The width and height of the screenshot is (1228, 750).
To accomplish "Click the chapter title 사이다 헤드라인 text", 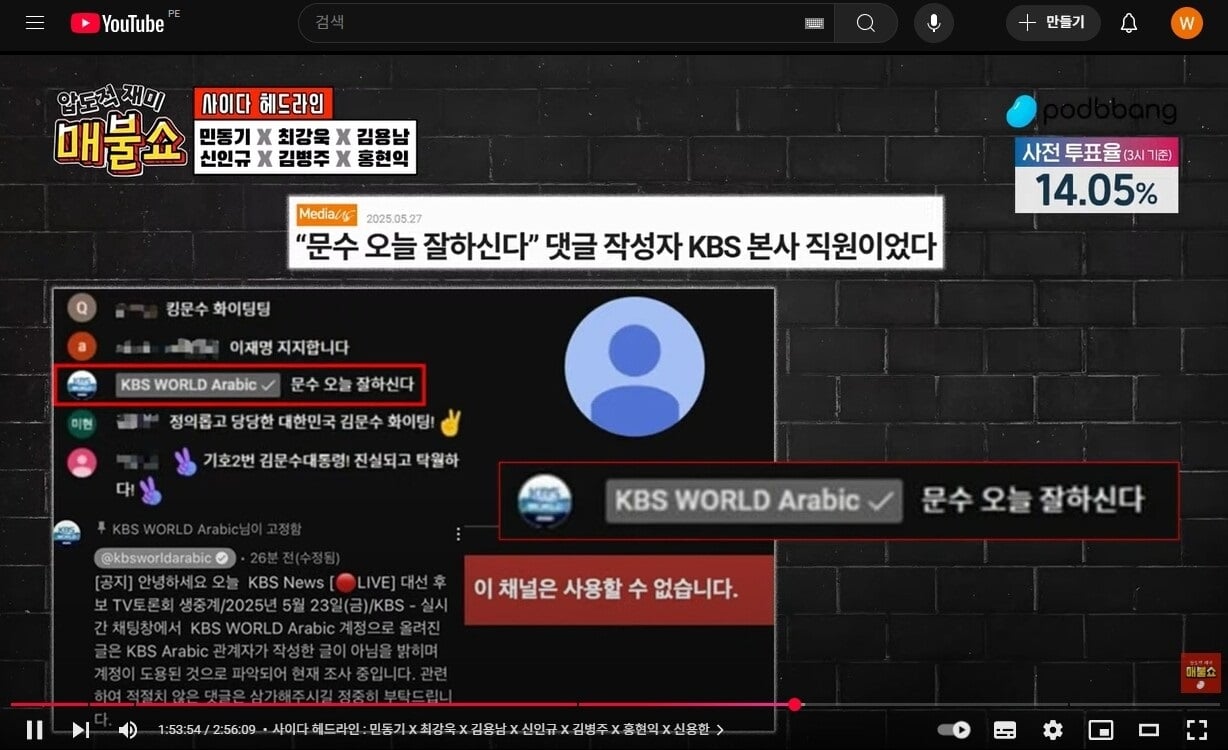I will click(x=490, y=730).
